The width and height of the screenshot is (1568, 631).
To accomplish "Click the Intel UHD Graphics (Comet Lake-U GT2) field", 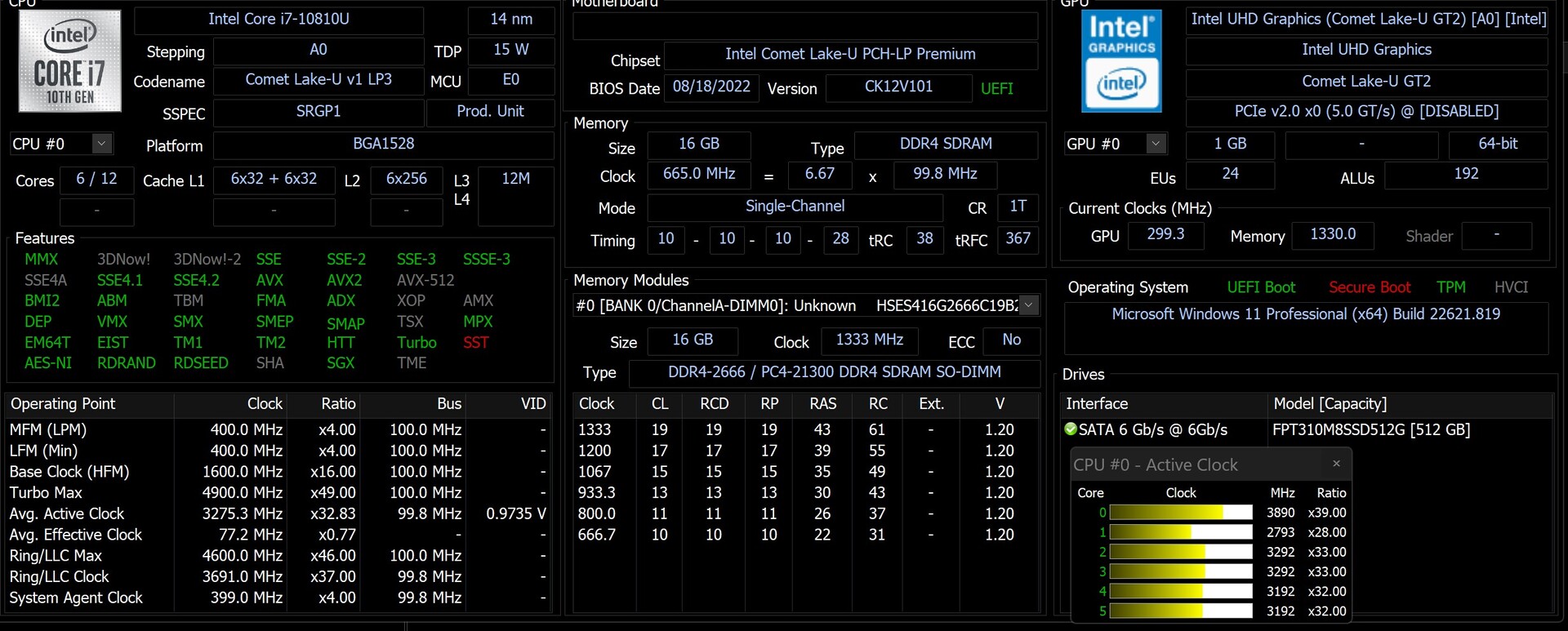I will (x=1368, y=20).
